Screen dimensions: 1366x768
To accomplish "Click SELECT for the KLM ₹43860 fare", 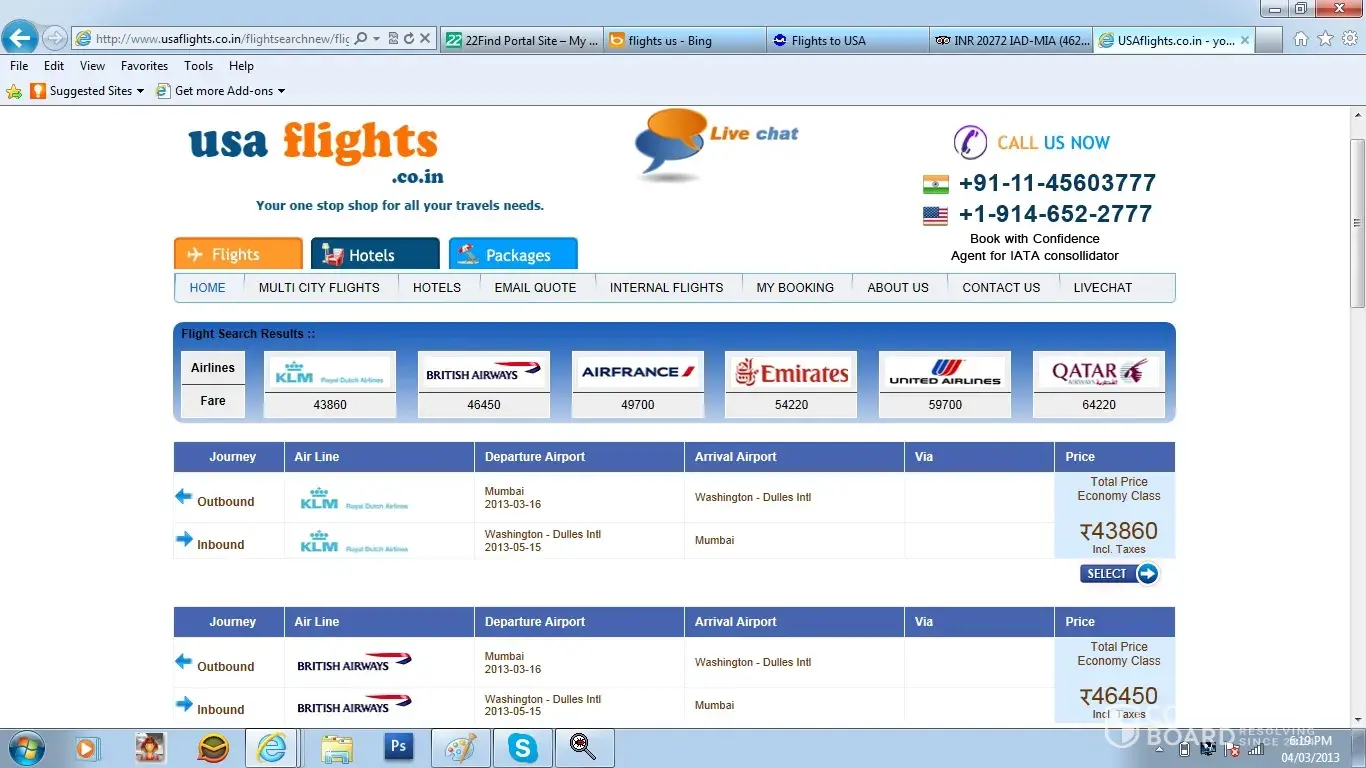I will [x=1119, y=574].
